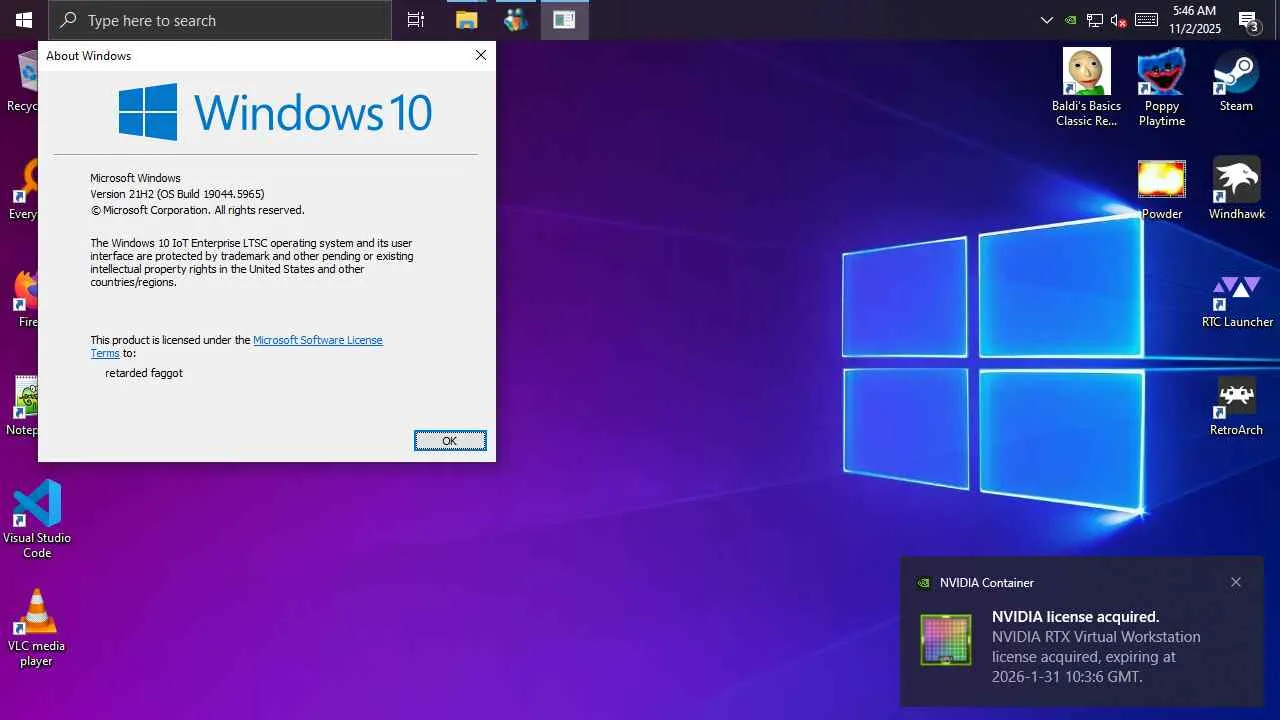Open the Windows Start menu
This screenshot has width=1280, height=720.
tap(24, 20)
